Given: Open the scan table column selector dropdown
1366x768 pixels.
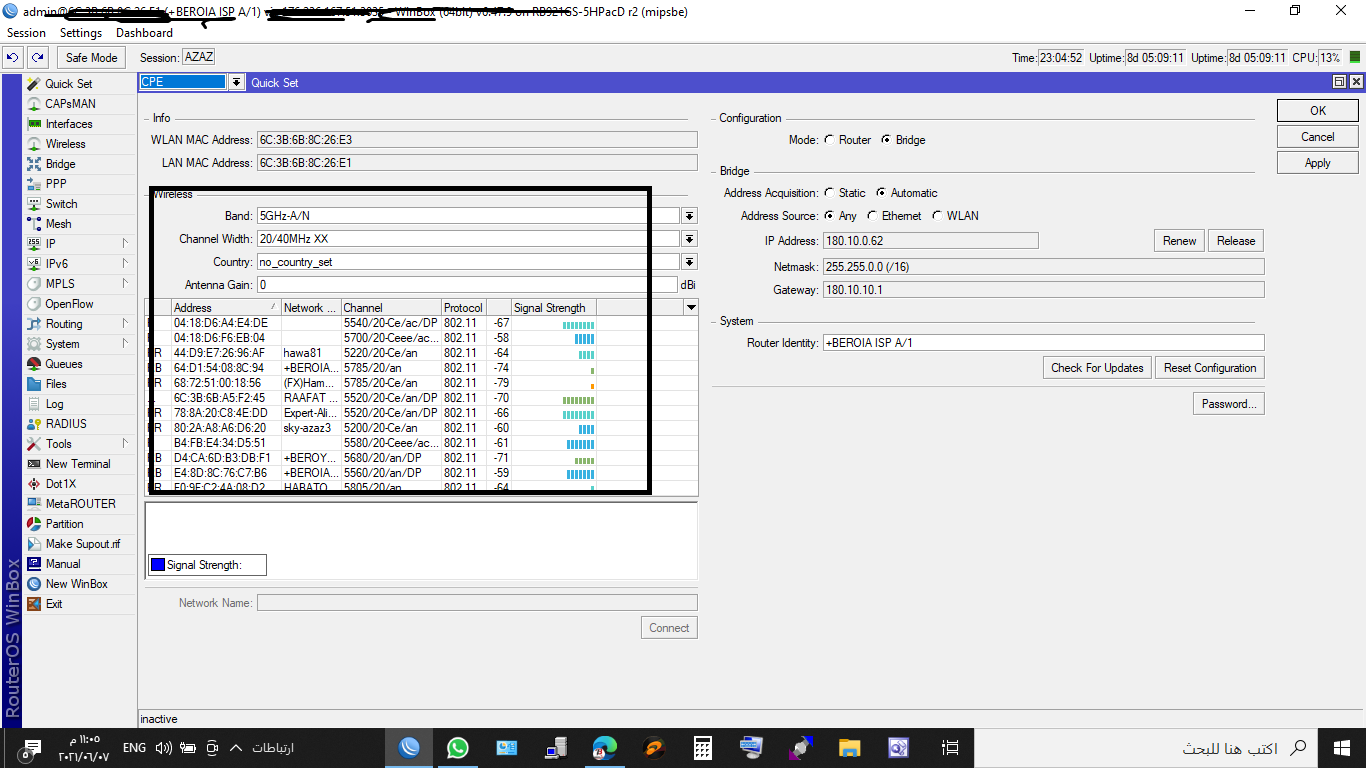Looking at the screenshot, I should click(690, 308).
